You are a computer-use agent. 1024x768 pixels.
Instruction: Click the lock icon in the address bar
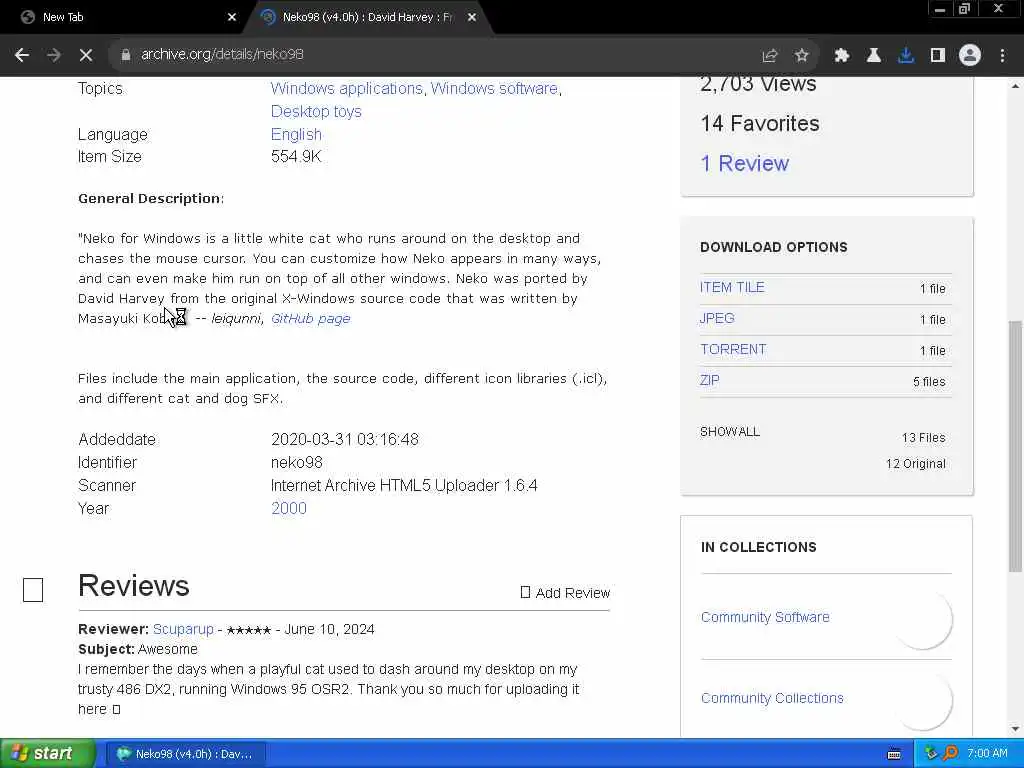[x=125, y=55]
